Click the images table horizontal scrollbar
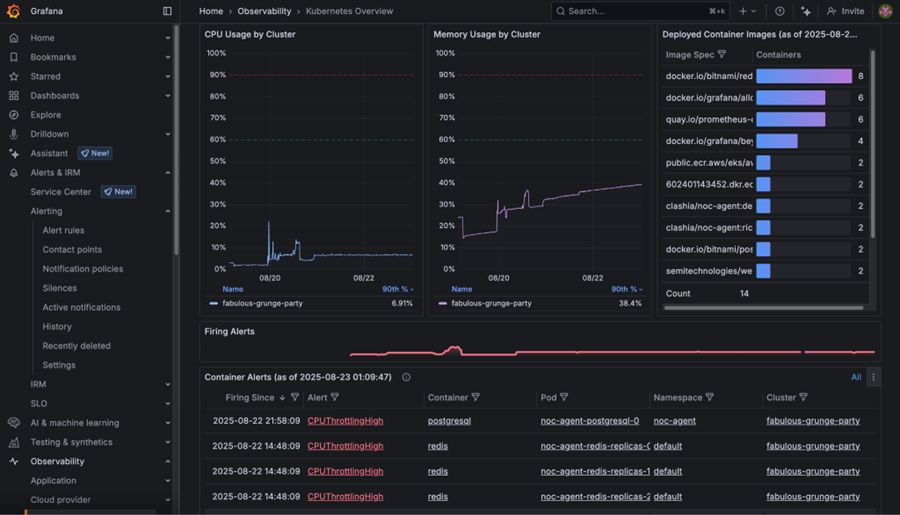This screenshot has height=515, width=900. pyautogui.click(x=763, y=308)
